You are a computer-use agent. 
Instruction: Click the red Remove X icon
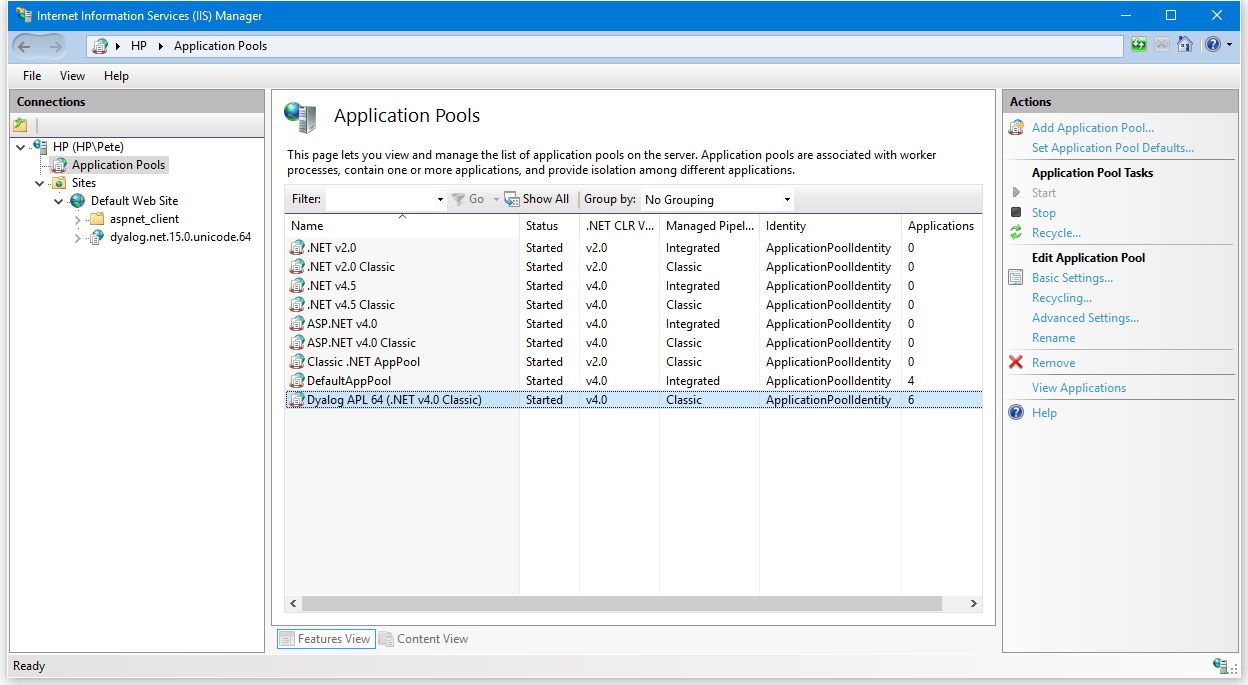1016,363
